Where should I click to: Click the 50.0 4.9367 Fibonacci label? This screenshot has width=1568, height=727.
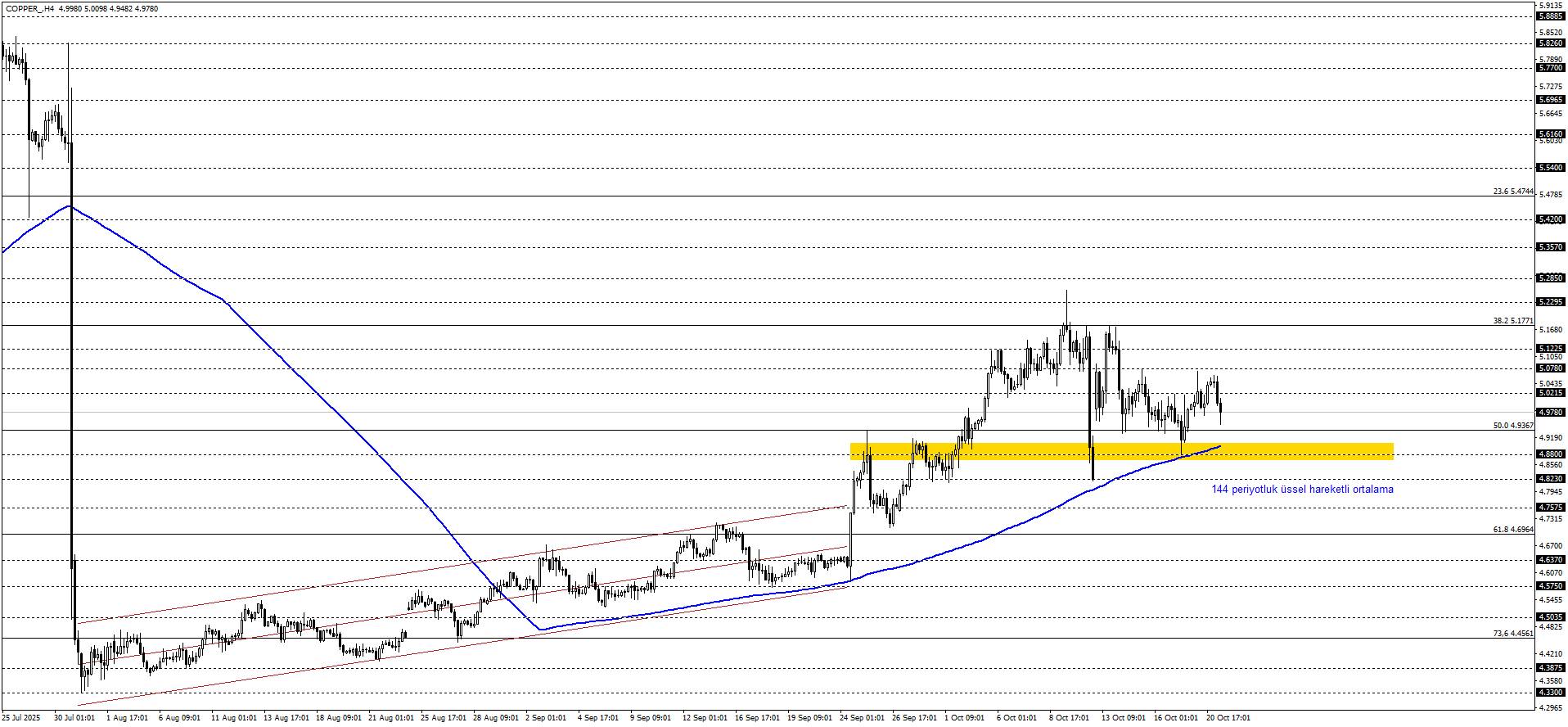[1512, 426]
